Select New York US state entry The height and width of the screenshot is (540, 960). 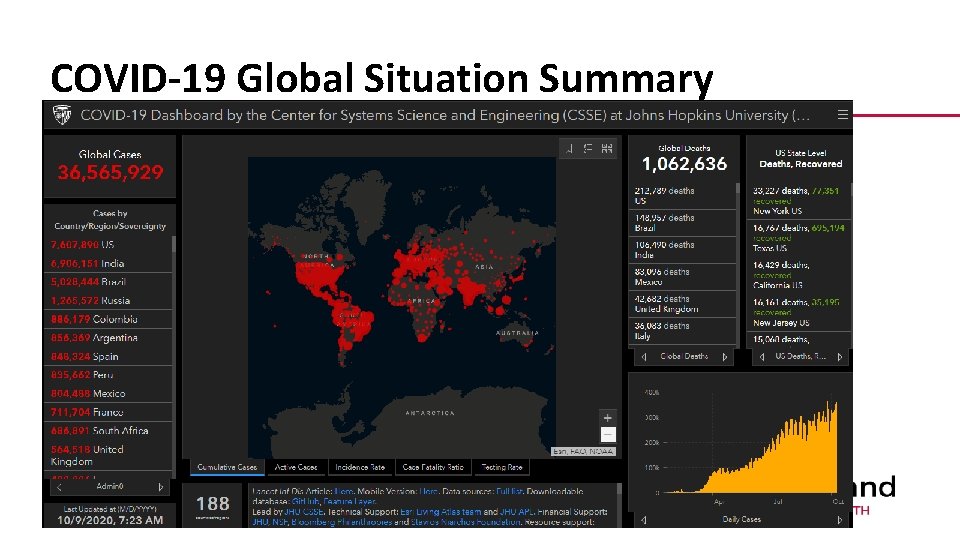799,201
